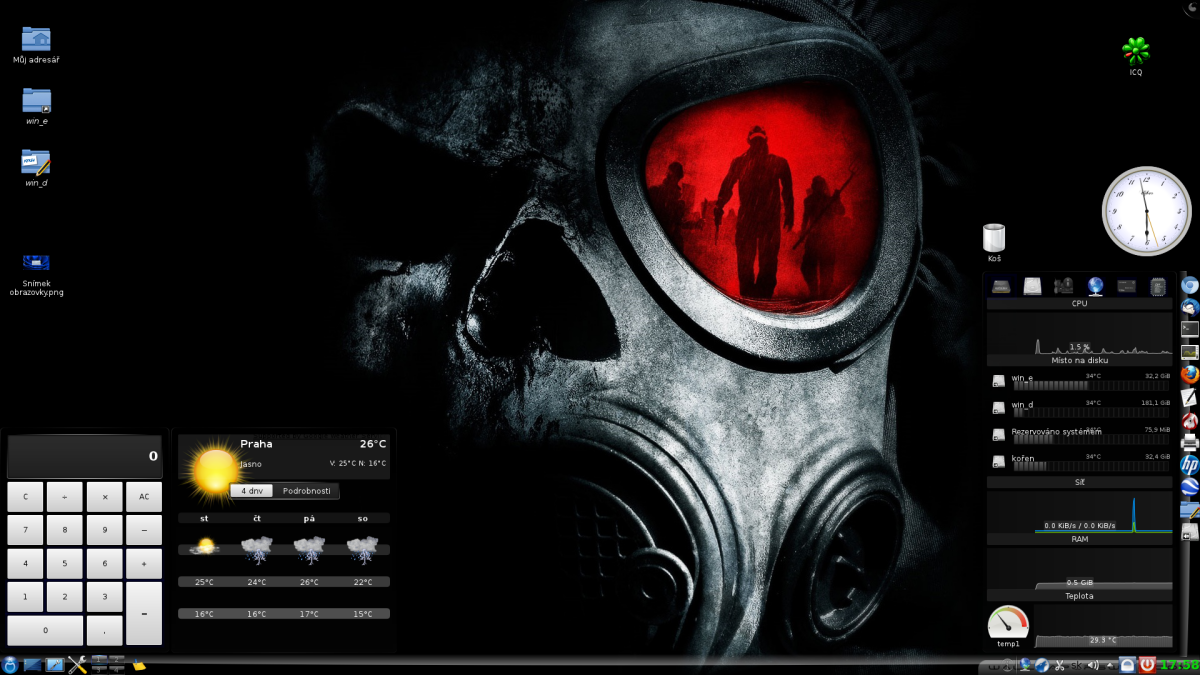Open the volume control in system tray
This screenshot has height=675, width=1200.
point(1093,665)
